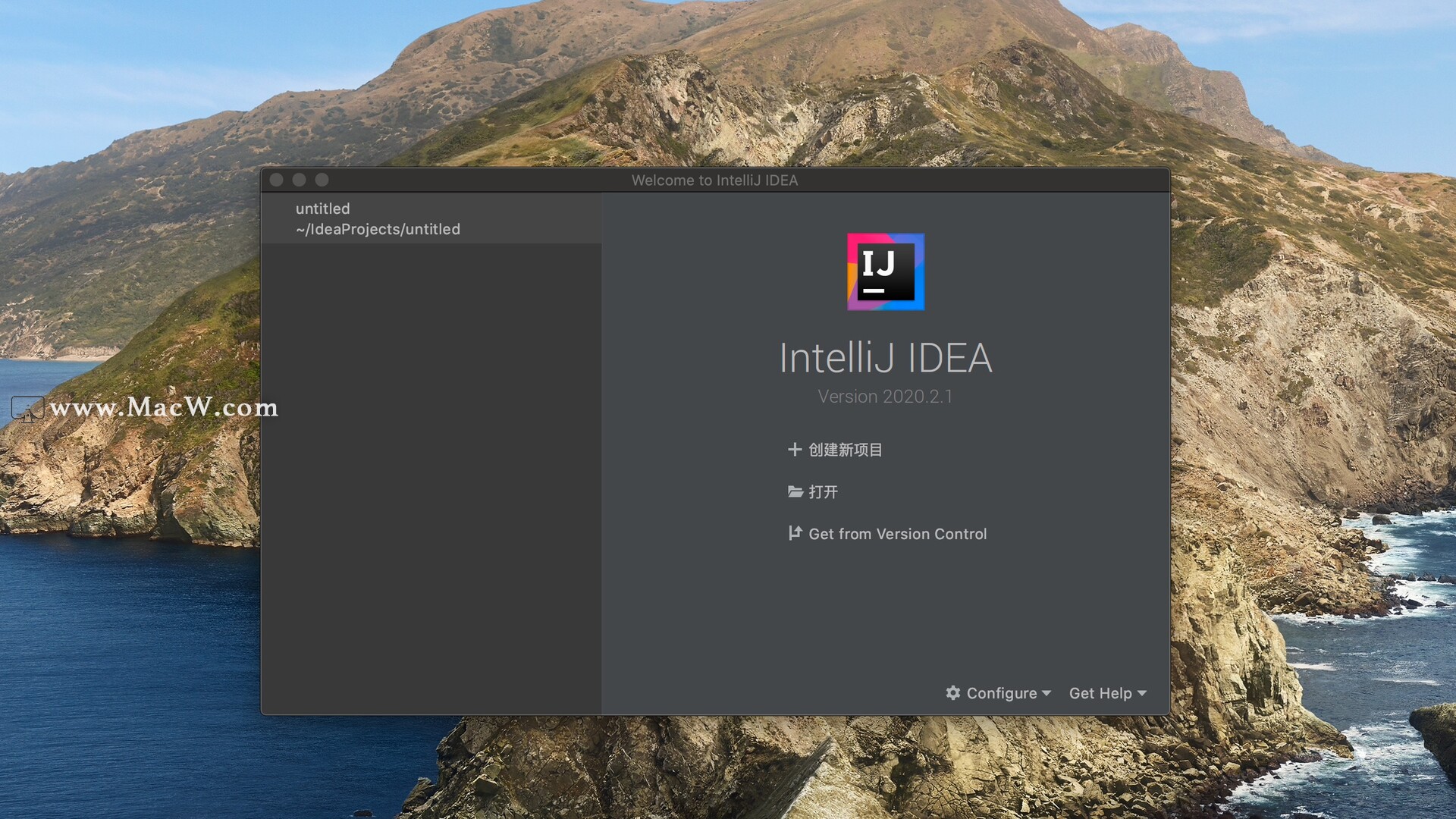The width and height of the screenshot is (1456, 819).
Task: Select 创建新项目 to create a new project
Action: tap(846, 450)
